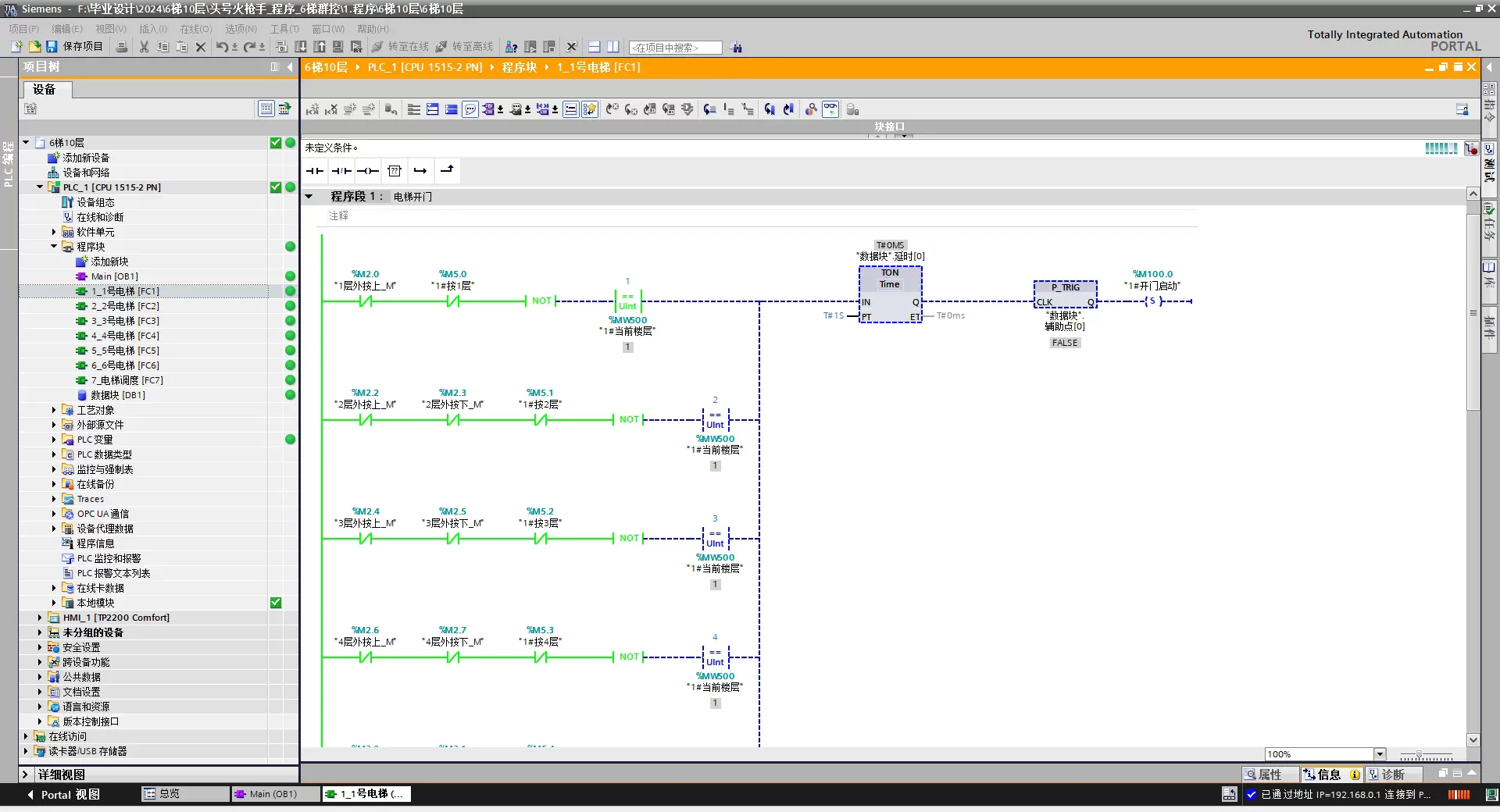Open the zoom level 100% dropdown
Screen dimensions: 1500x812
pyautogui.click(x=1380, y=754)
